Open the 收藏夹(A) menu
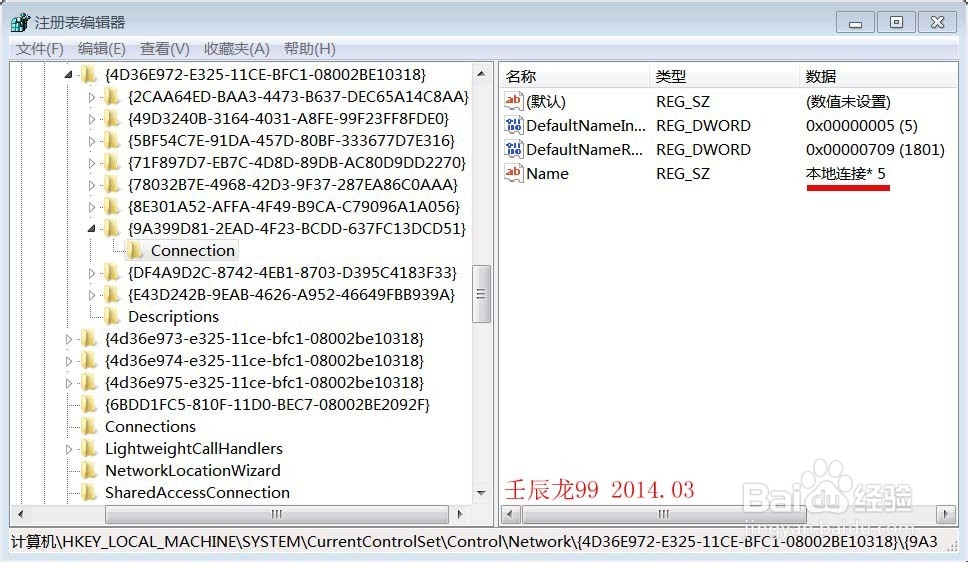This screenshot has height=562, width=968. point(236,49)
